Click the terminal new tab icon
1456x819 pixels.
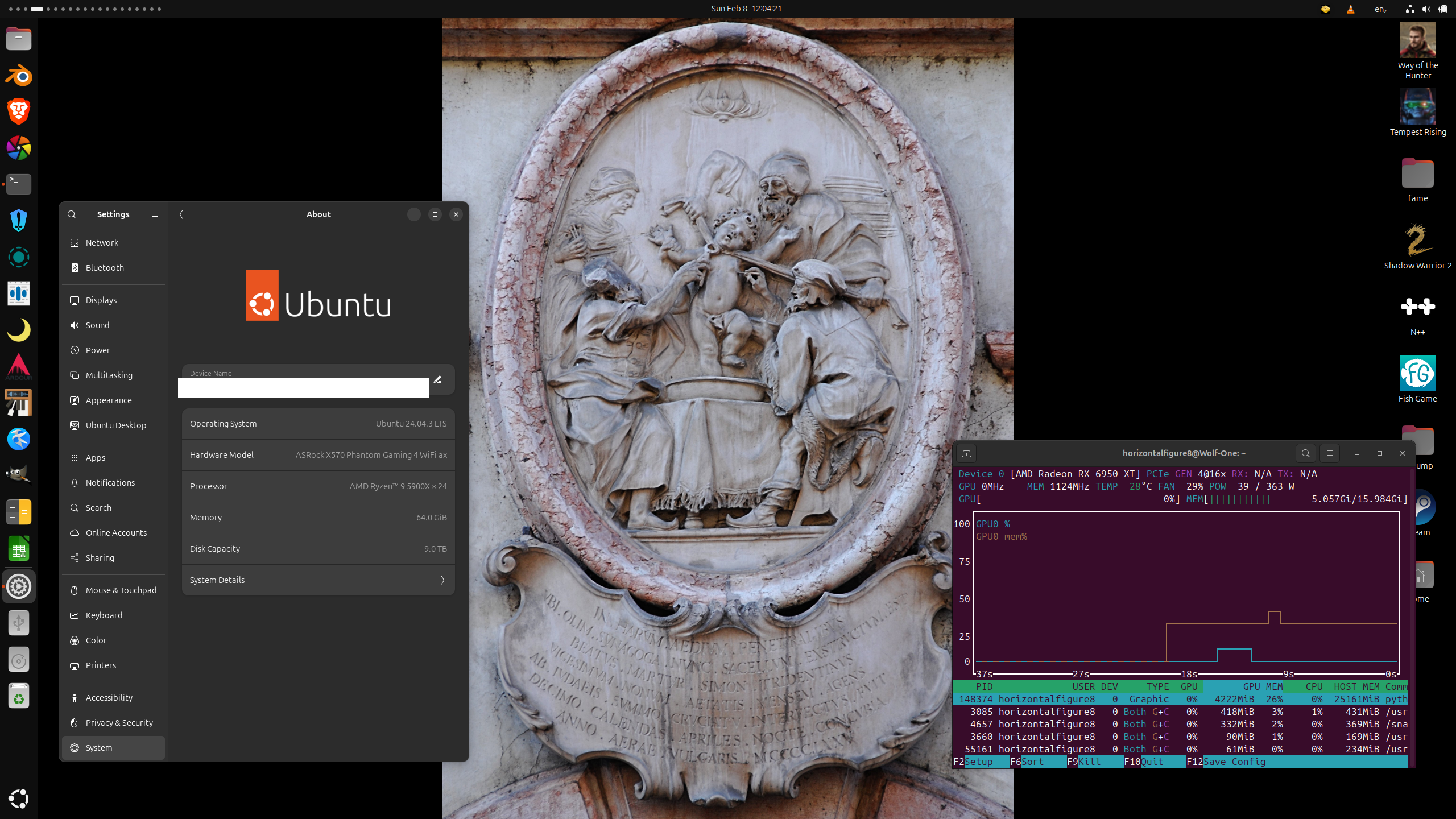(x=966, y=453)
